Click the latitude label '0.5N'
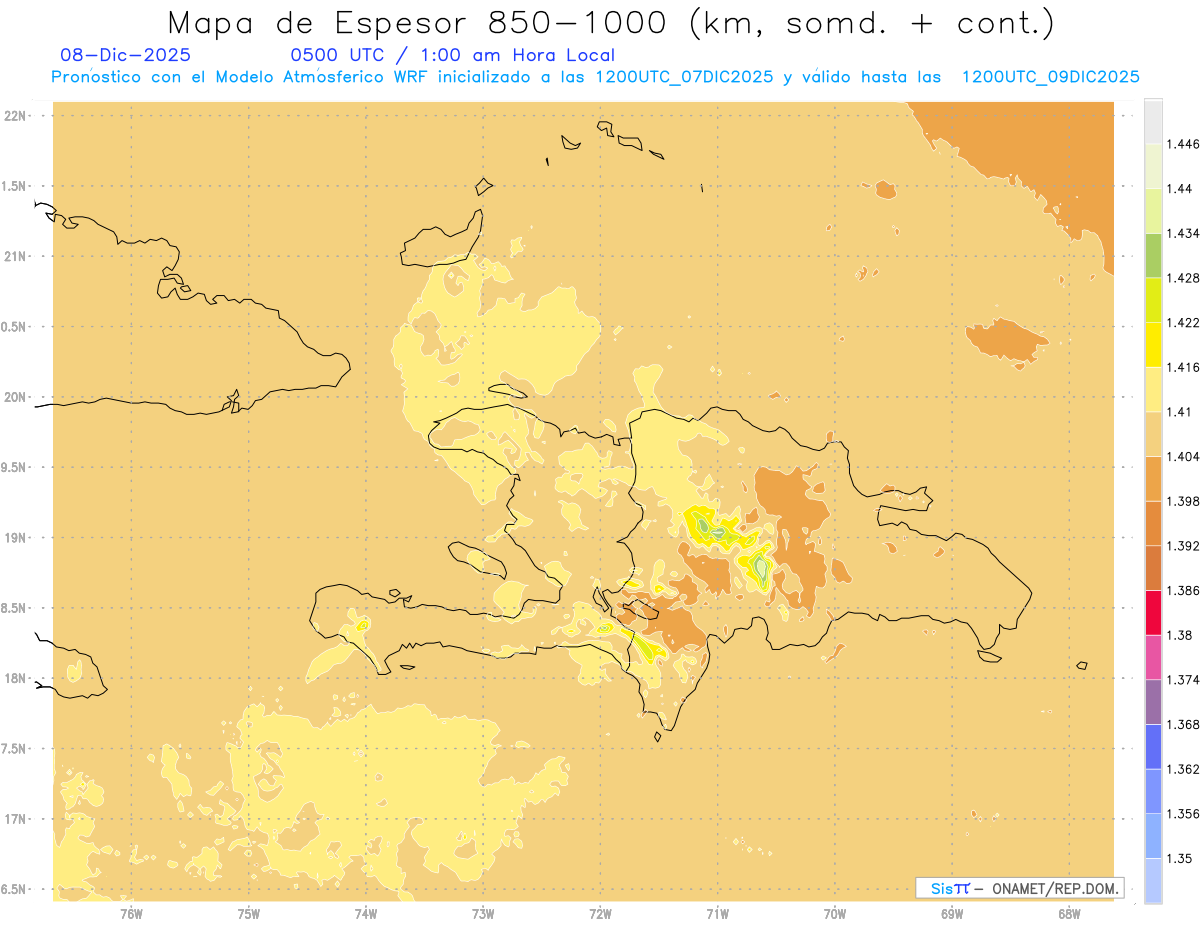This screenshot has height=927, width=1200. click(x=14, y=327)
